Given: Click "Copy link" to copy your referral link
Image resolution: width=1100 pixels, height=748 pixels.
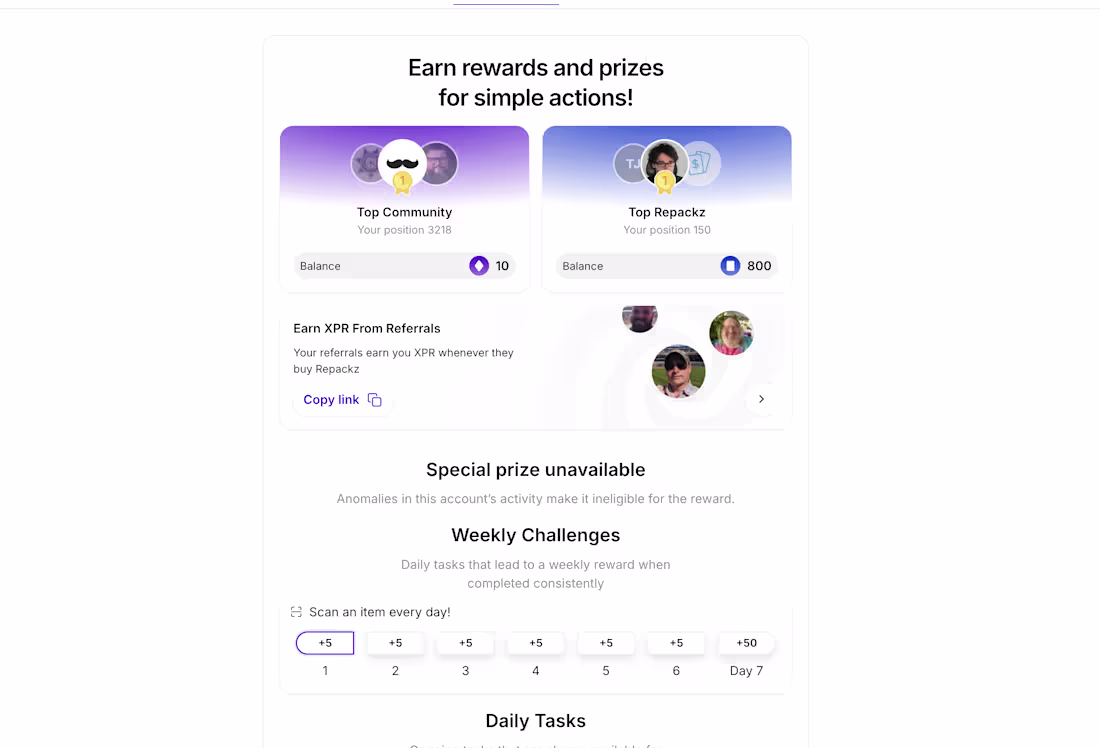Looking at the screenshot, I should pos(331,399).
